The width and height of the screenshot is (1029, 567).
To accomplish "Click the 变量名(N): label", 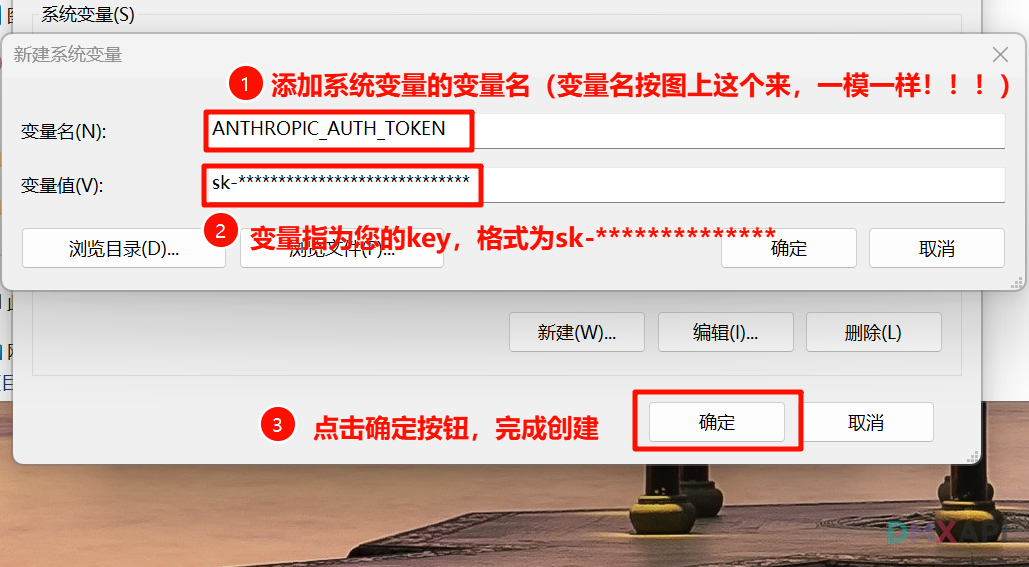I will pyautogui.click(x=63, y=132).
